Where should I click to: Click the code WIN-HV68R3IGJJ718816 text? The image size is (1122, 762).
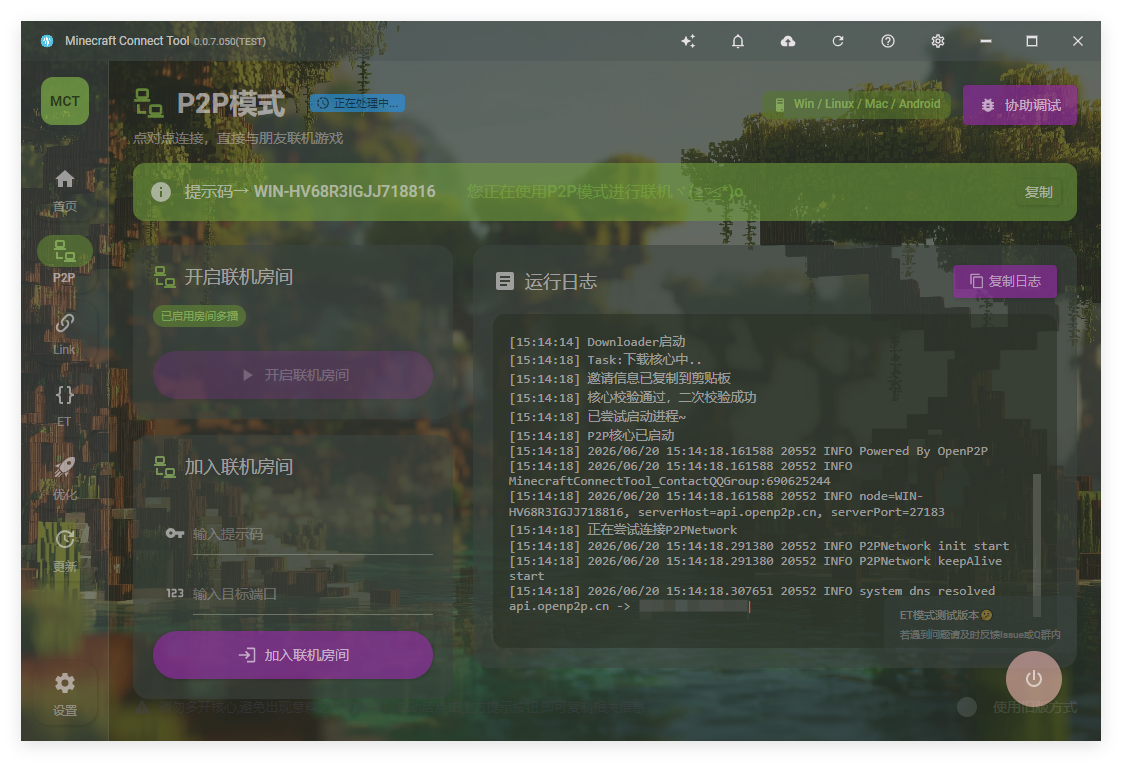coord(344,192)
